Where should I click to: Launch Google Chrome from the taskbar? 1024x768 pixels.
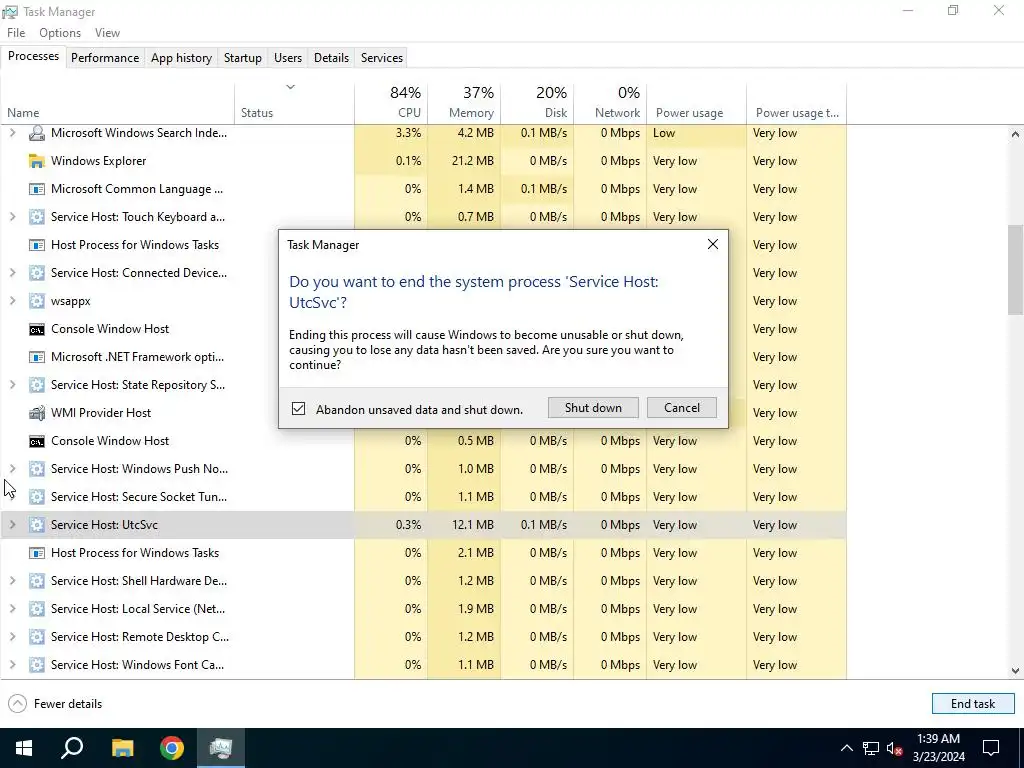pos(172,748)
